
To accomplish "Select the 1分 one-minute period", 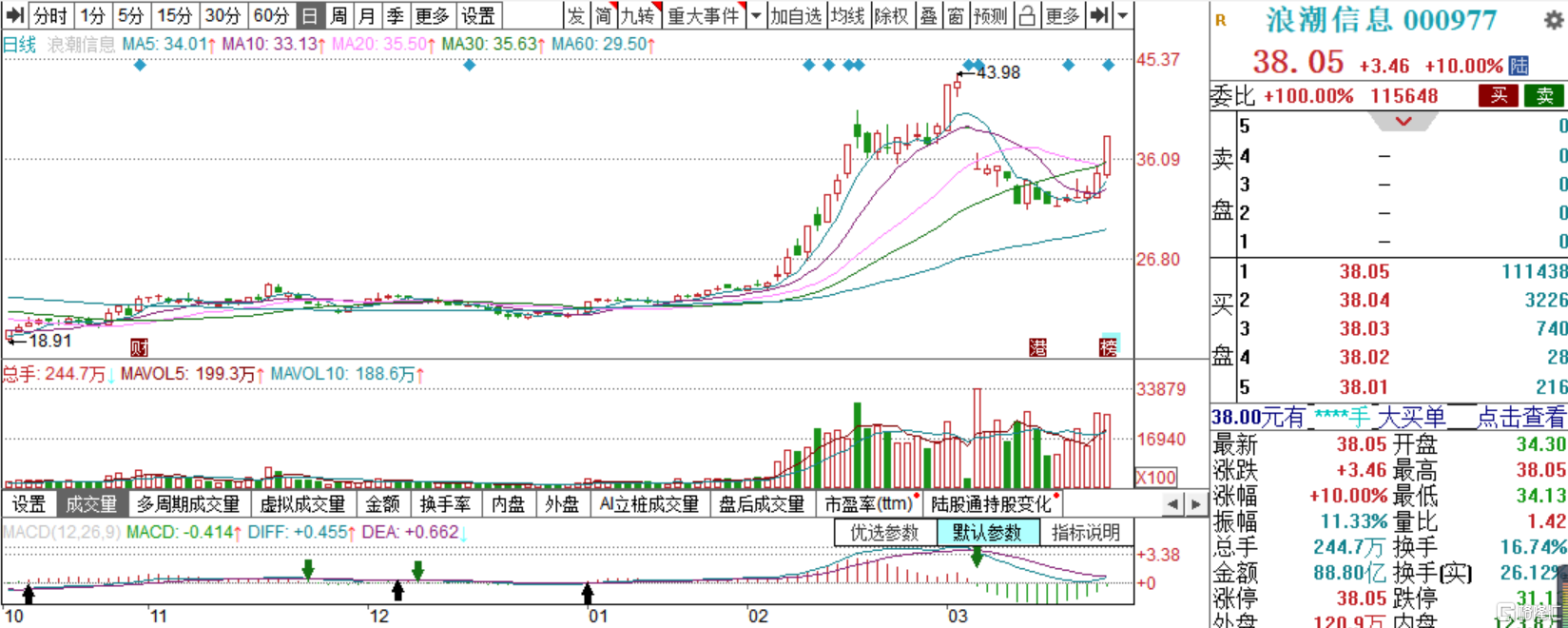I will click(93, 15).
